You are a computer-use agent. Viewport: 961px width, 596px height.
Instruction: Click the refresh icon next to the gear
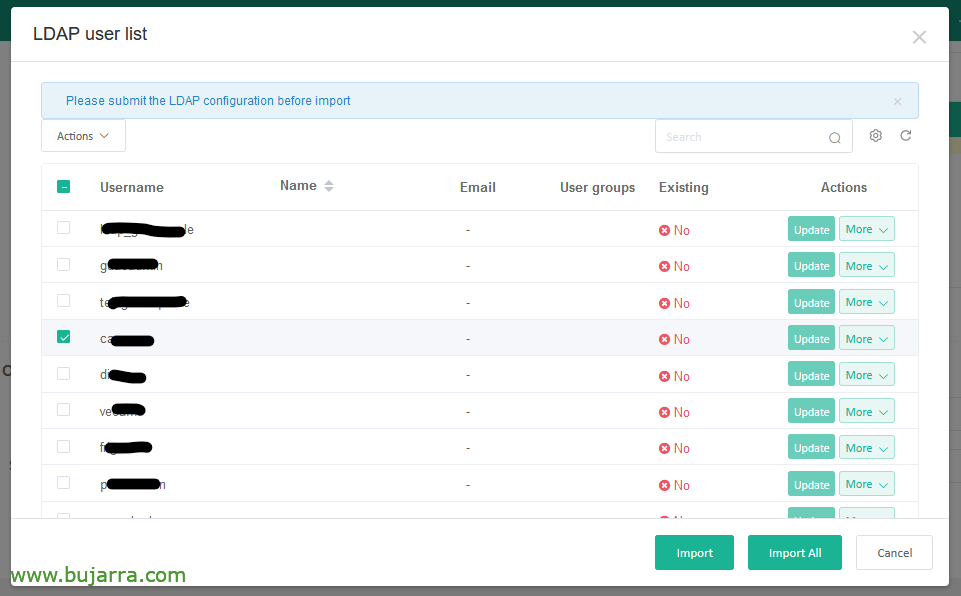(905, 136)
